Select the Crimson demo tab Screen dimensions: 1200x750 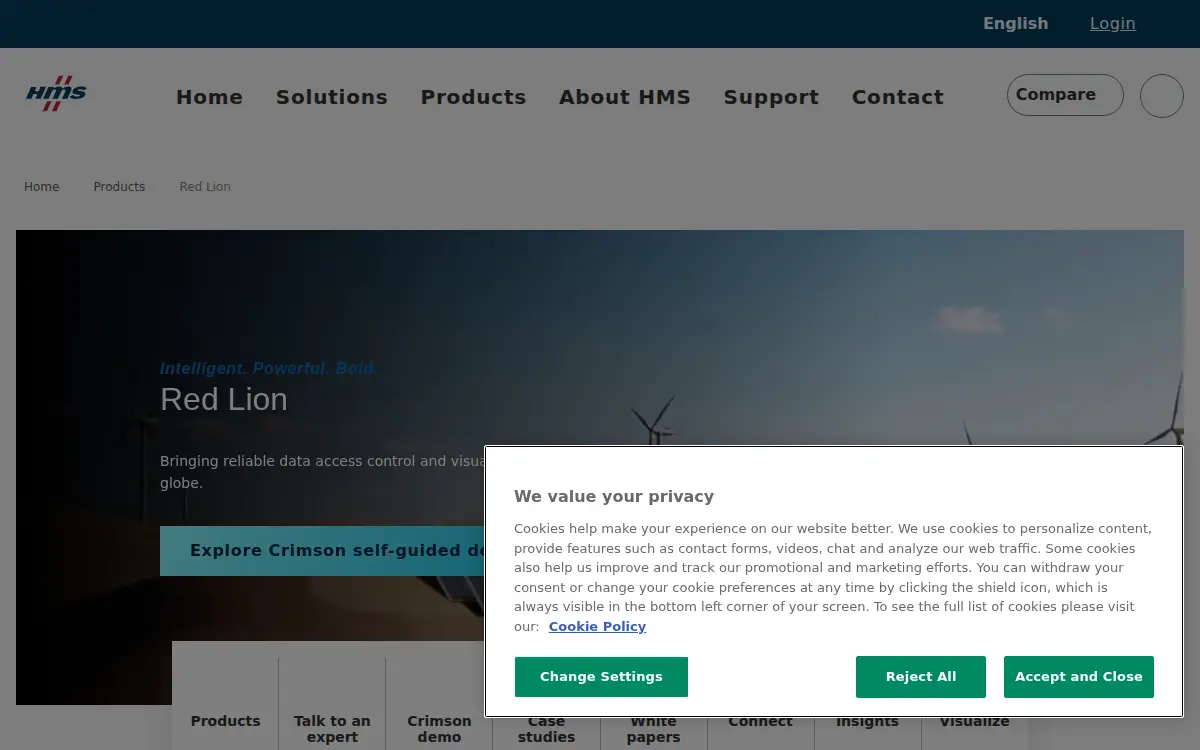[x=439, y=728]
